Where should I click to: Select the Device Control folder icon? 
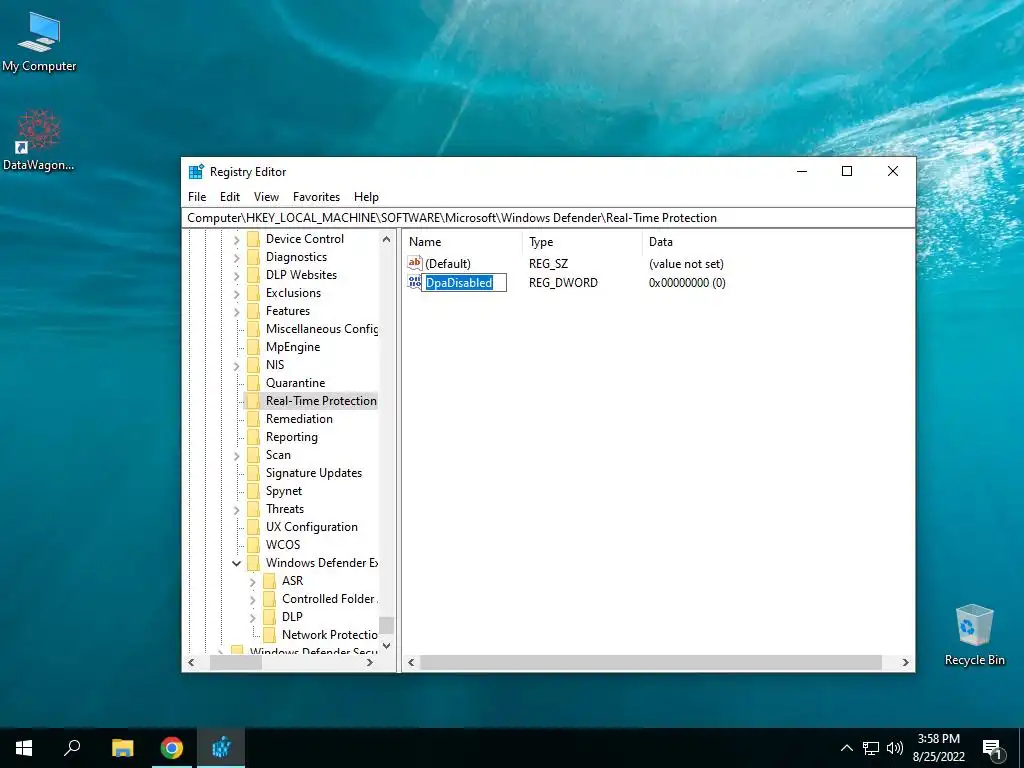click(x=253, y=239)
